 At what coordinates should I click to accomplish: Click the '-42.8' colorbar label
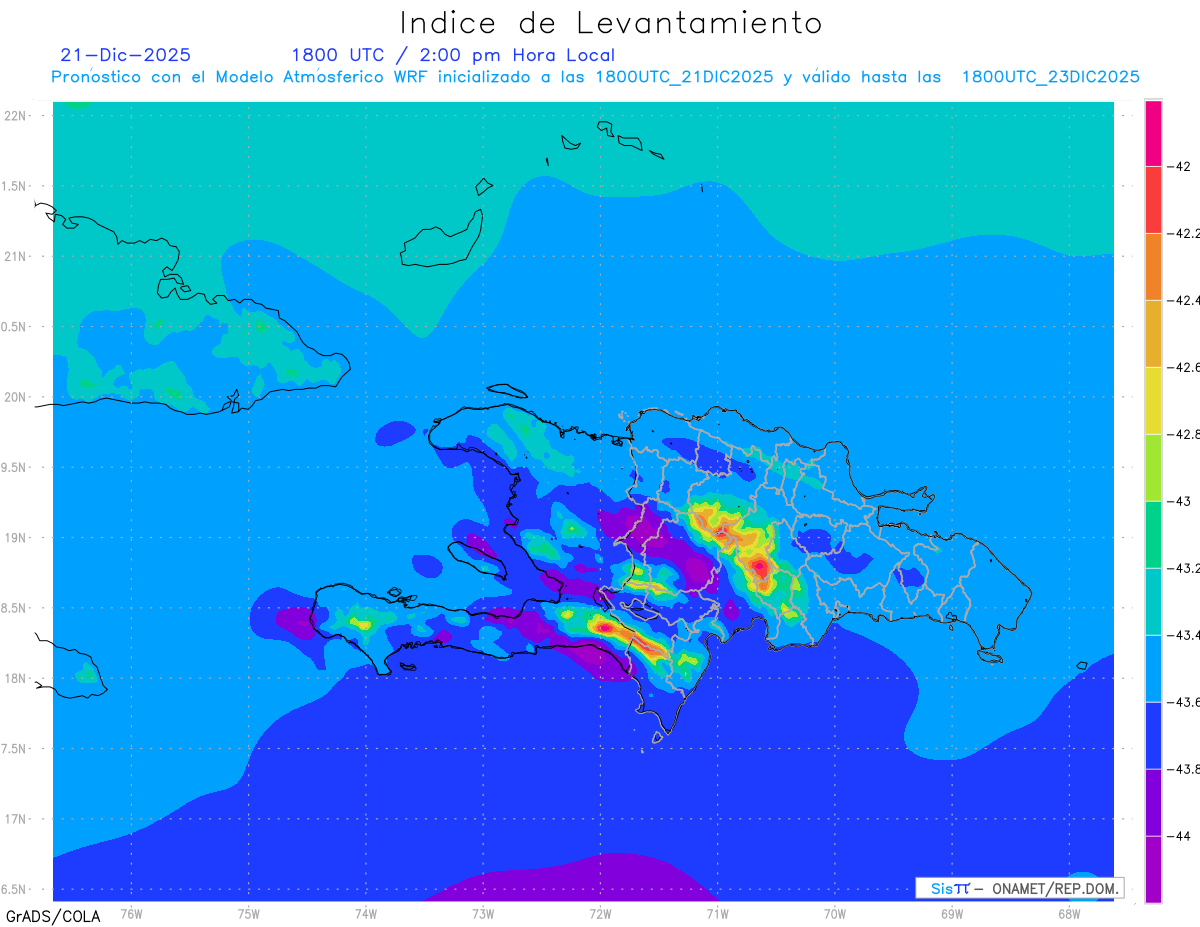[1184, 434]
